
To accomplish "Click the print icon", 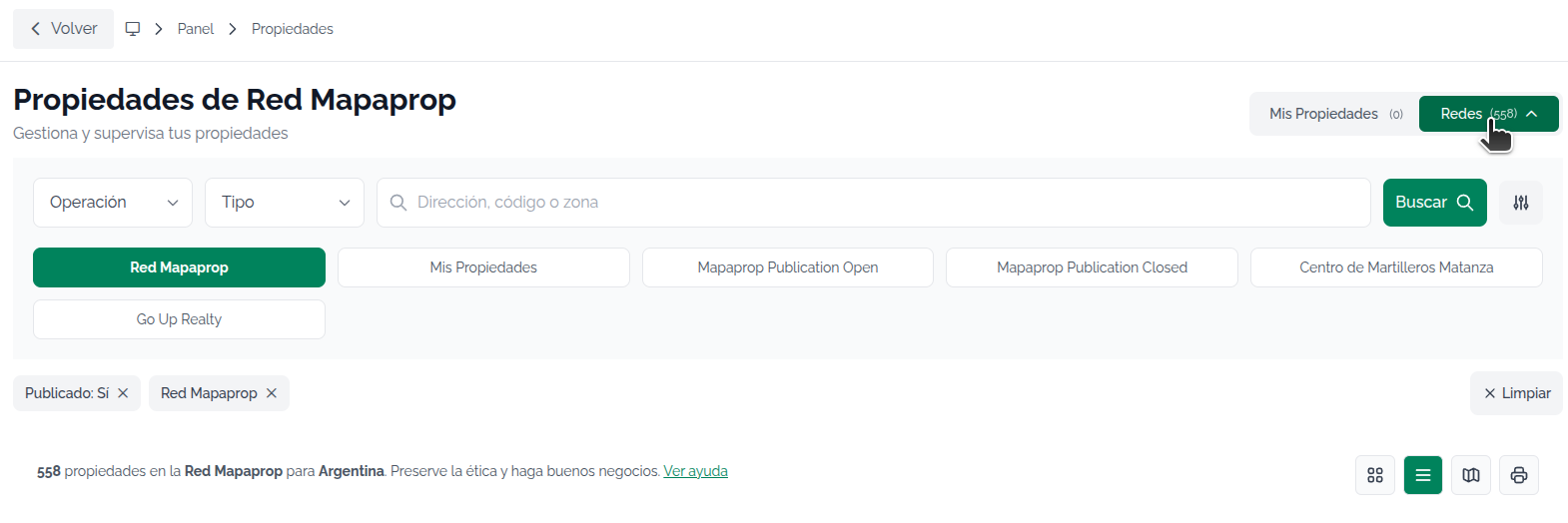I will 1519,475.
